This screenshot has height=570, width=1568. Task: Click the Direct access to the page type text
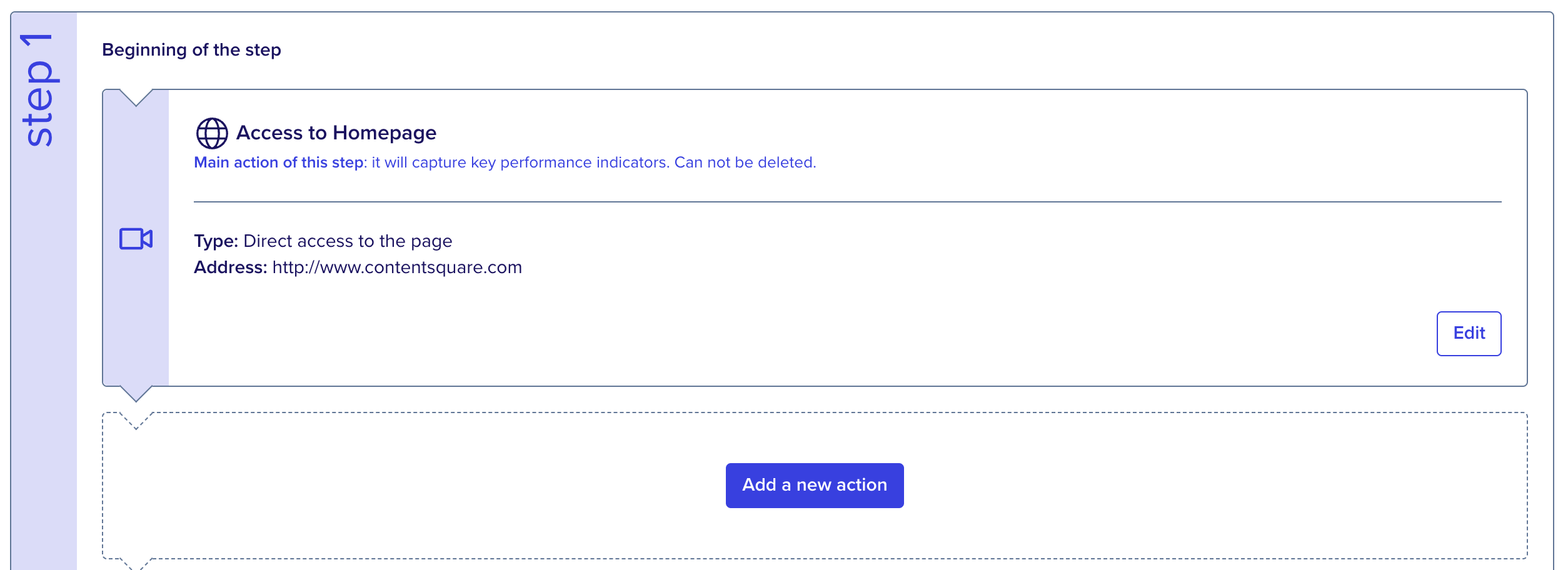click(x=348, y=241)
